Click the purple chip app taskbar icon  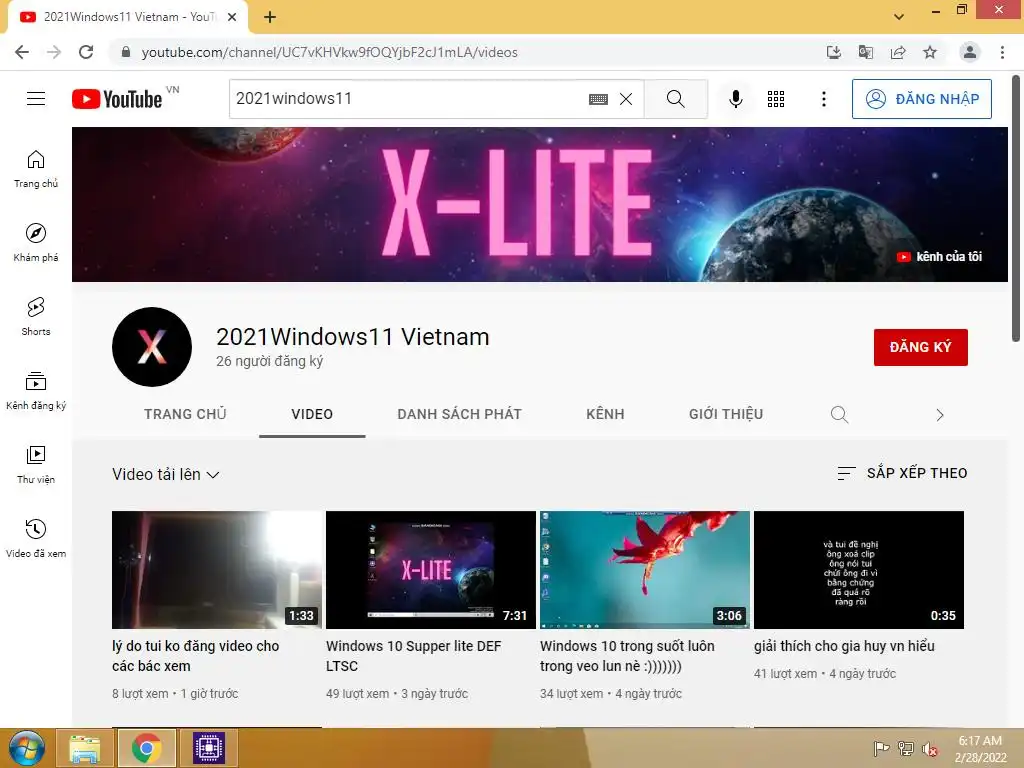pyautogui.click(x=209, y=748)
